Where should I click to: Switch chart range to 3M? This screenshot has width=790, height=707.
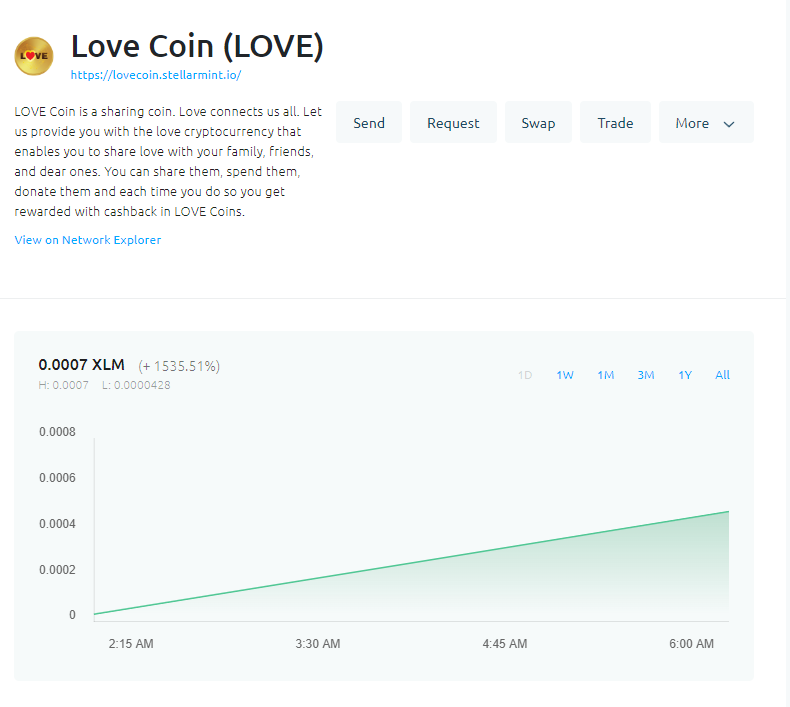(645, 375)
